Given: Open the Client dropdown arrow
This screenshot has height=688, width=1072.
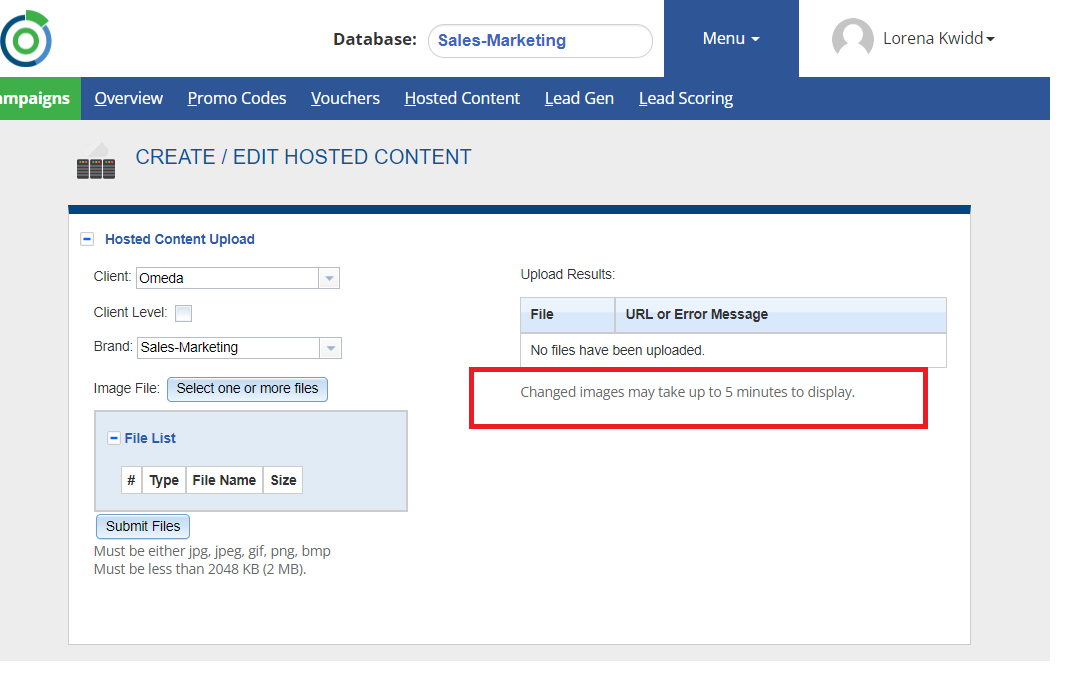Looking at the screenshot, I should 329,278.
